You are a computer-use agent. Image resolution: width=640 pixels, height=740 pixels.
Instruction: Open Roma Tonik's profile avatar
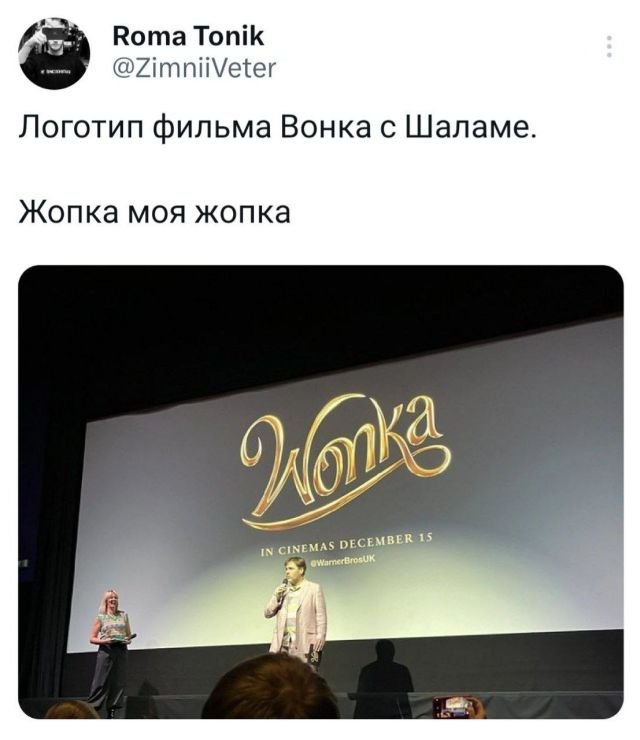(54, 53)
